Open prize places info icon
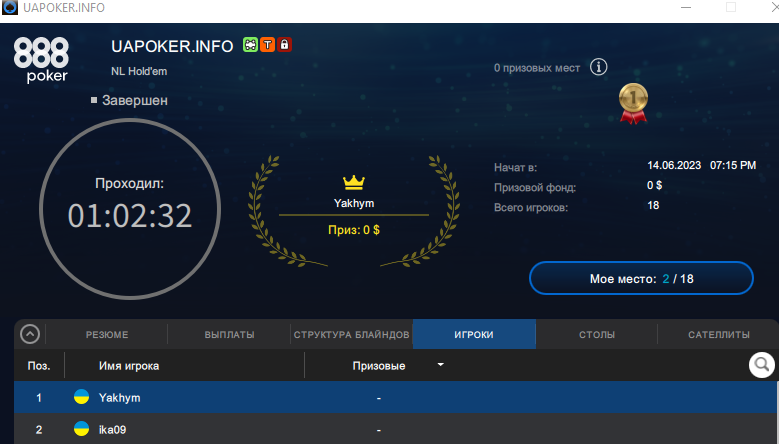 click(x=598, y=67)
